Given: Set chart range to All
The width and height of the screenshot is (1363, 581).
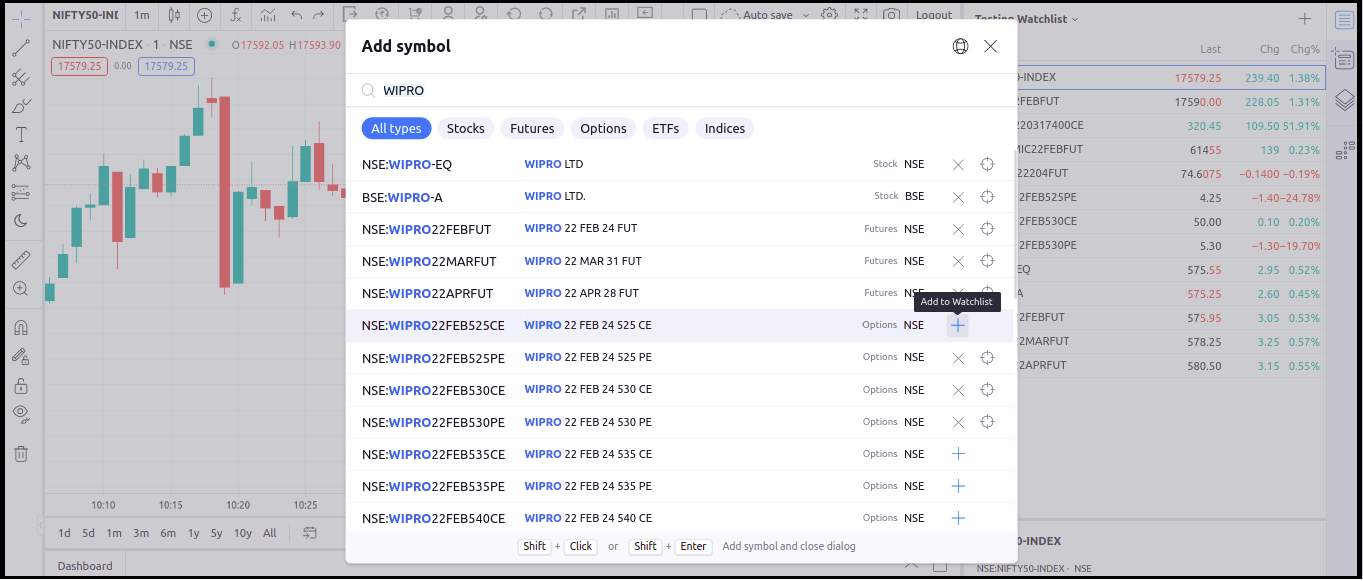Looking at the screenshot, I should [x=270, y=533].
